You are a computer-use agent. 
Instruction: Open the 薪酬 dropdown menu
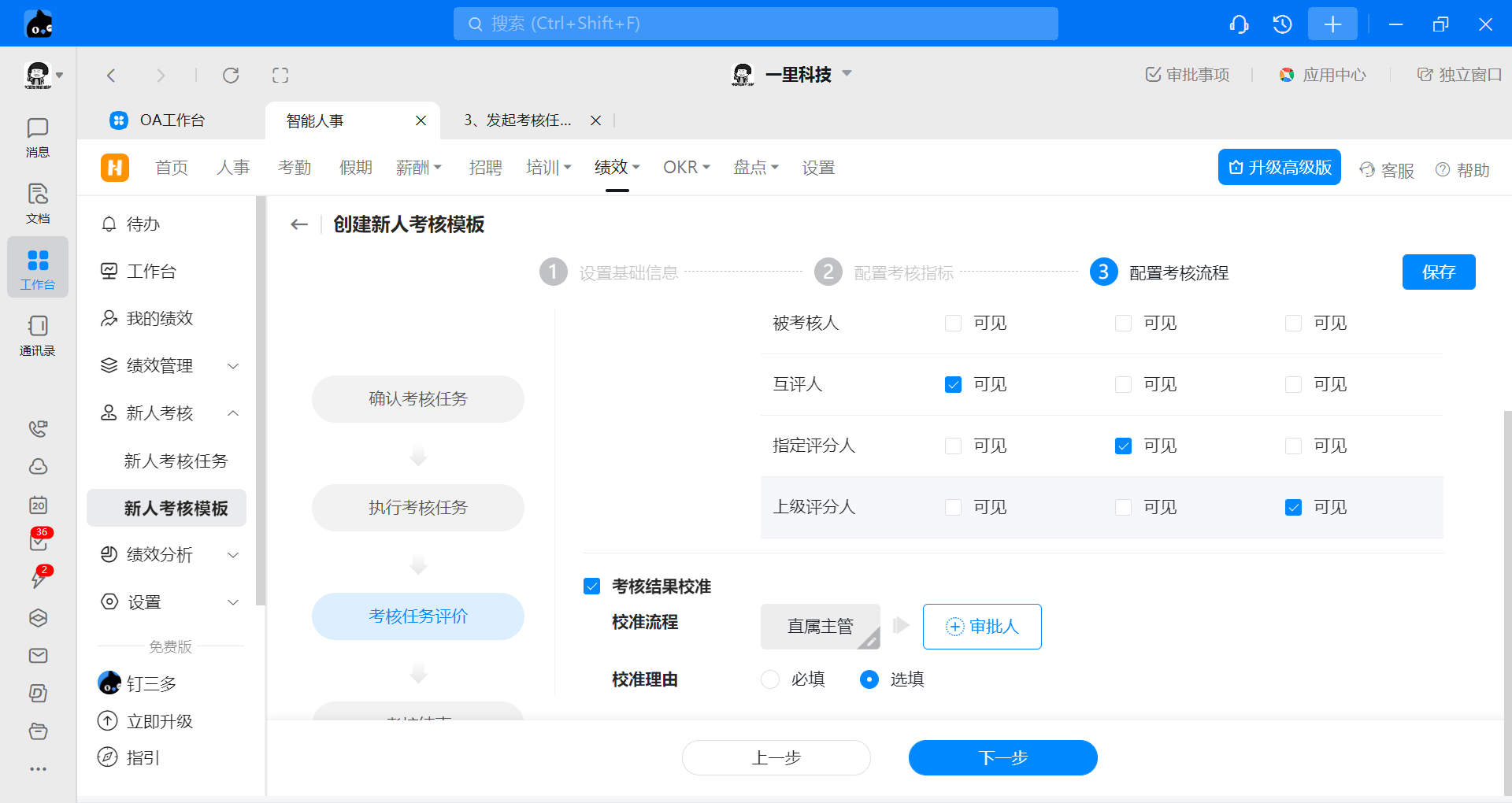tap(418, 168)
